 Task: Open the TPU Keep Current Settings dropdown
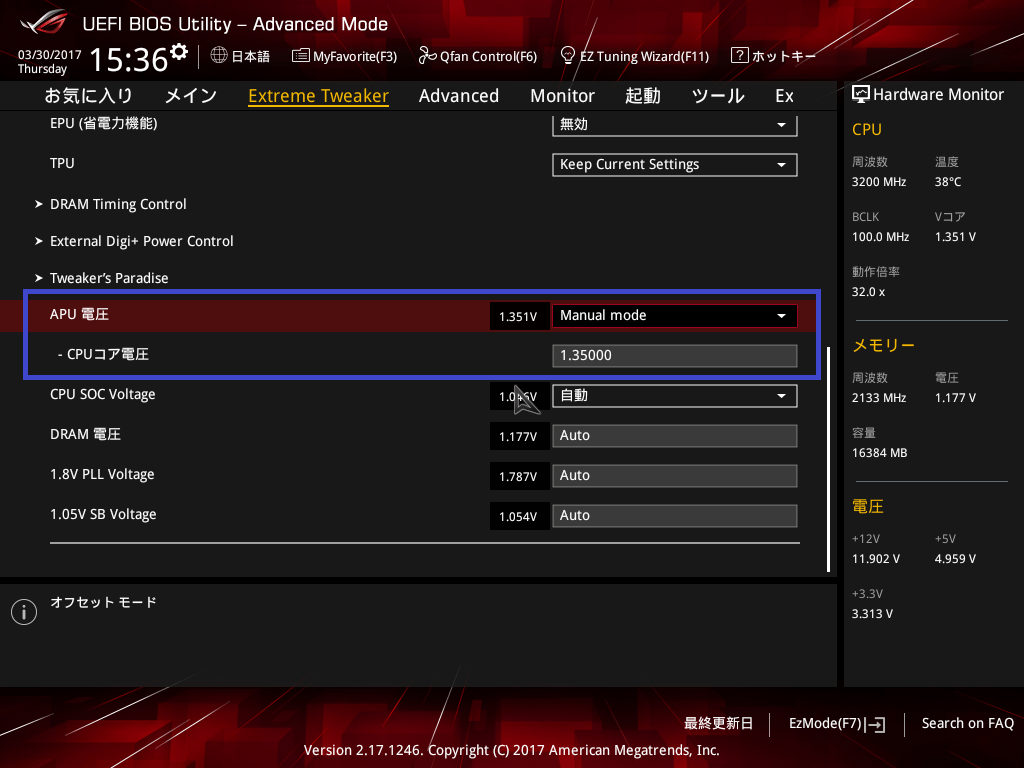(x=675, y=165)
